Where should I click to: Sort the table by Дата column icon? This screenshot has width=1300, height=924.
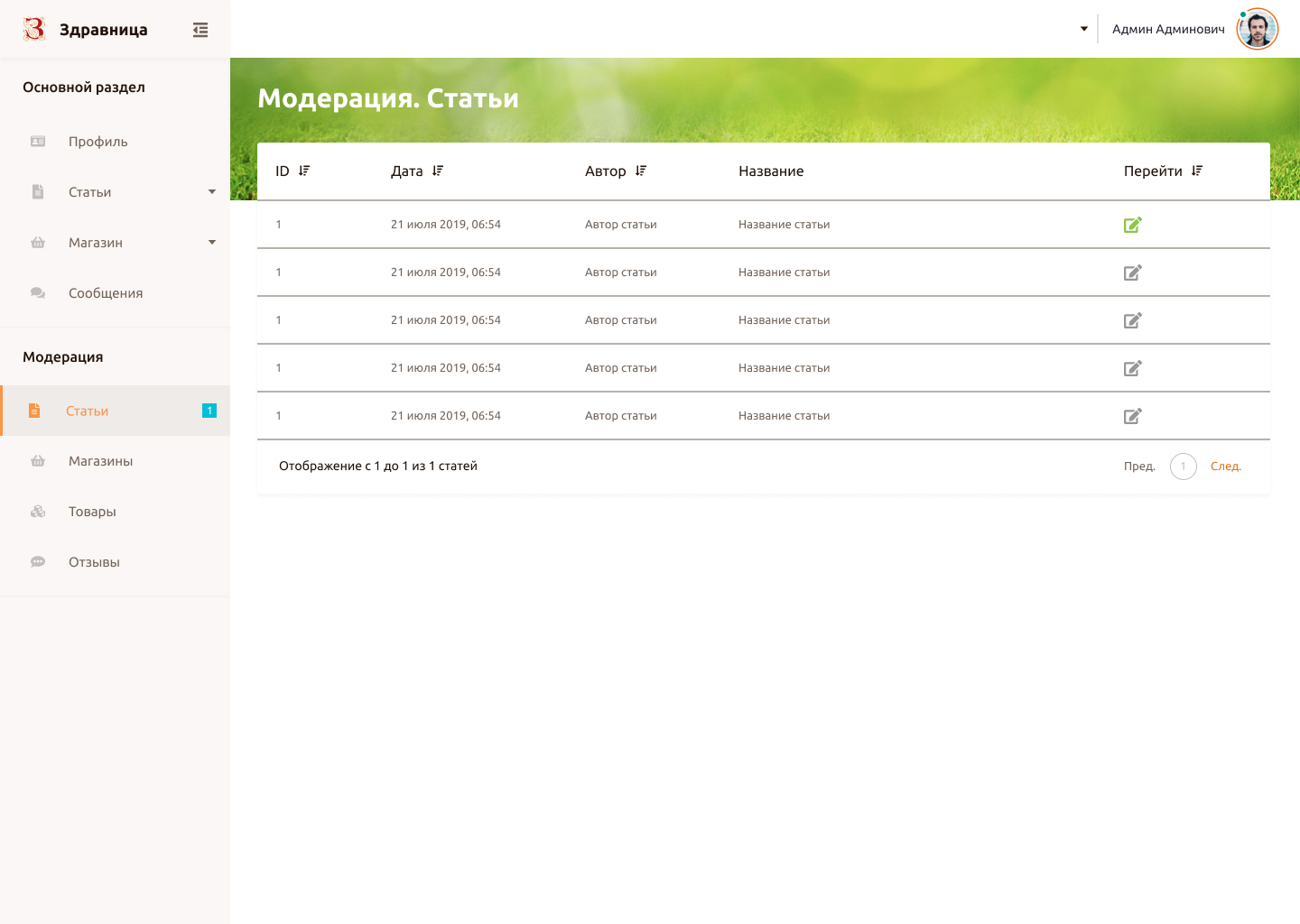coord(438,171)
